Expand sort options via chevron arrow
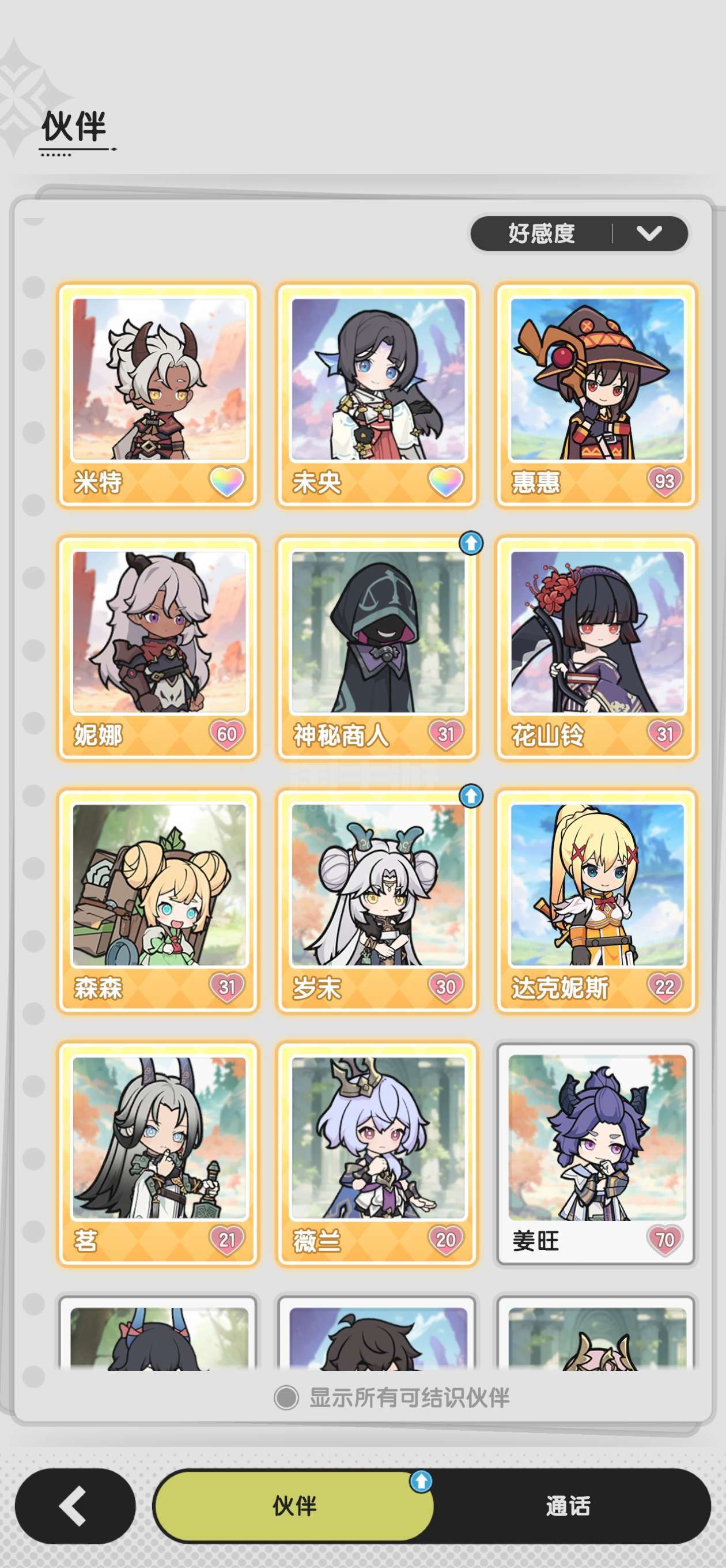Viewport: 726px width, 1568px height. [x=649, y=233]
